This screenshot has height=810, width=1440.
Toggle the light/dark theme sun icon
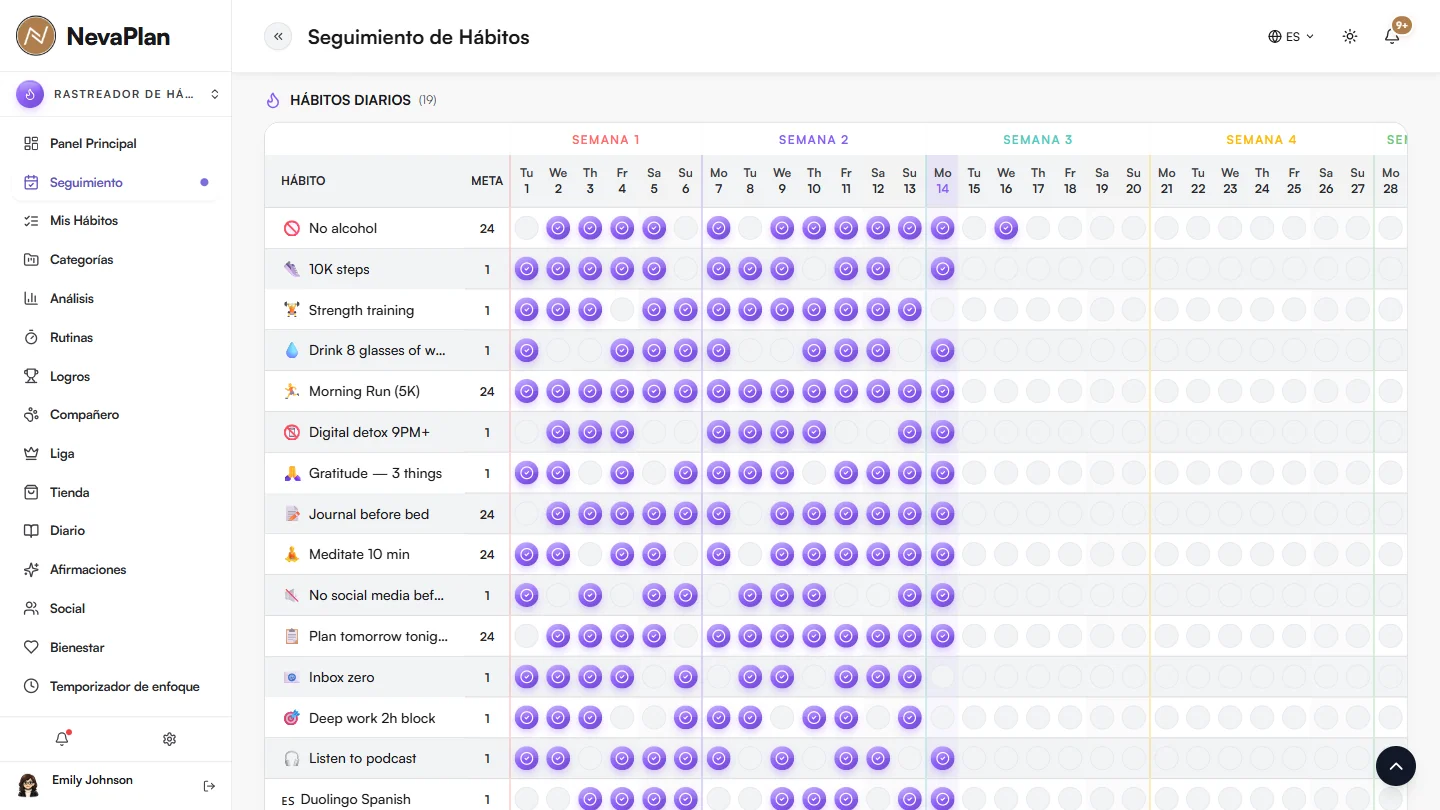tap(1350, 37)
